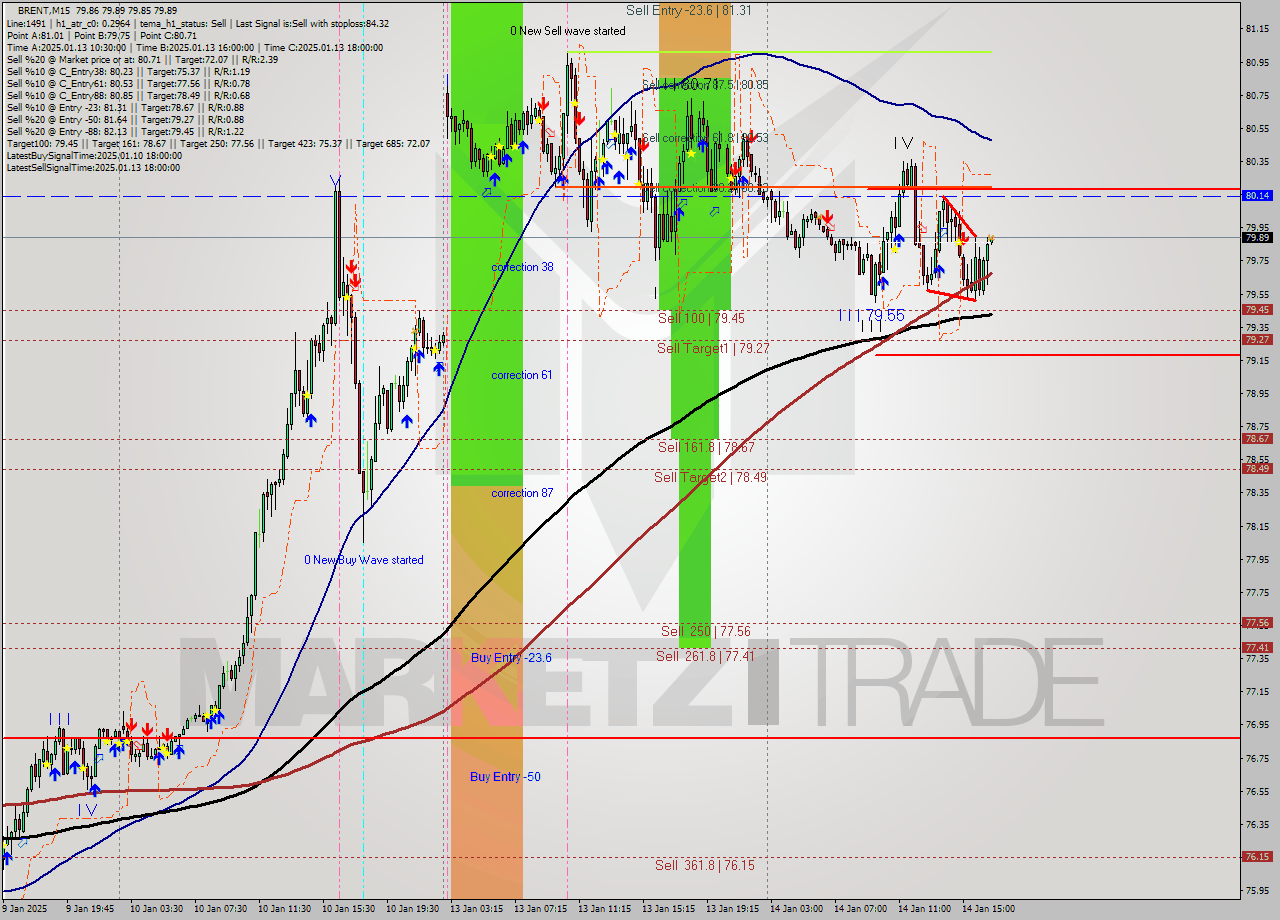This screenshot has height=920, width=1280.
Task: Click the 'Buy Entry -23.6' label
Action: 511,657
